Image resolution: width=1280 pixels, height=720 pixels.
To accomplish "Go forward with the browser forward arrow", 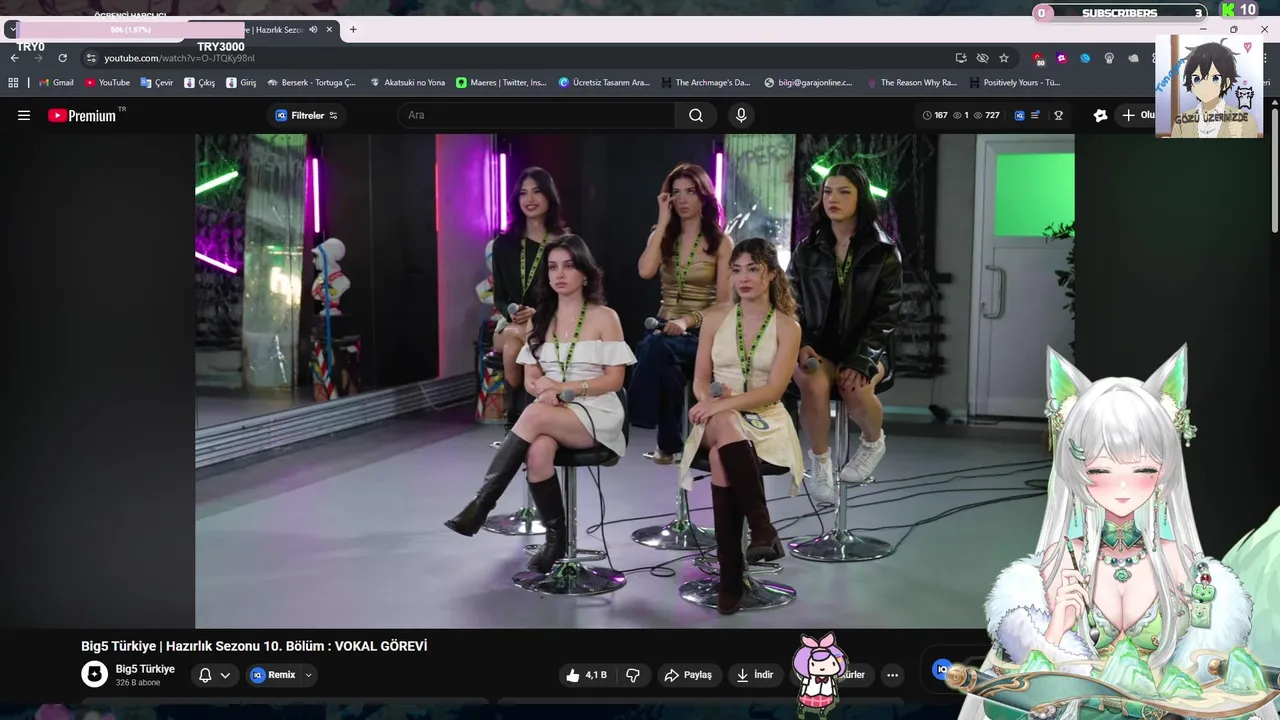I will coord(38,58).
